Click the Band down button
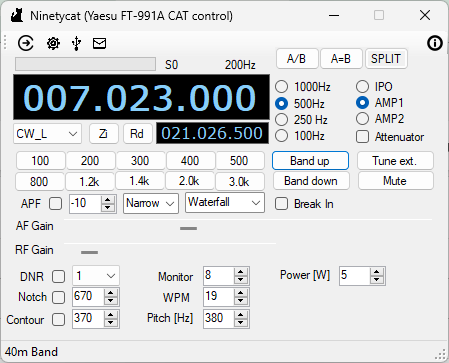This screenshot has width=449, height=363. click(x=311, y=181)
